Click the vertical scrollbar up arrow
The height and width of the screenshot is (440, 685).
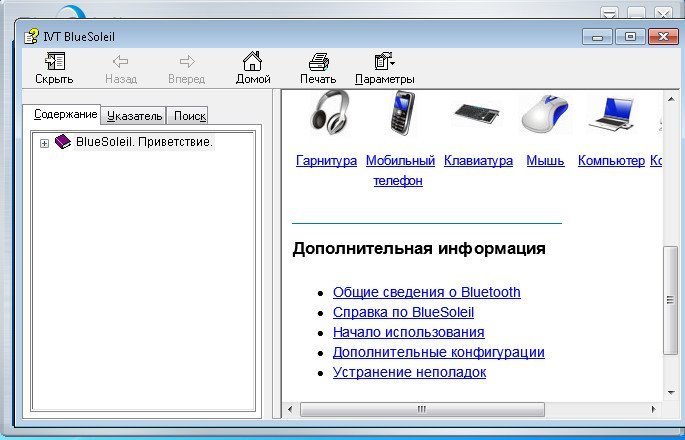[x=671, y=100]
